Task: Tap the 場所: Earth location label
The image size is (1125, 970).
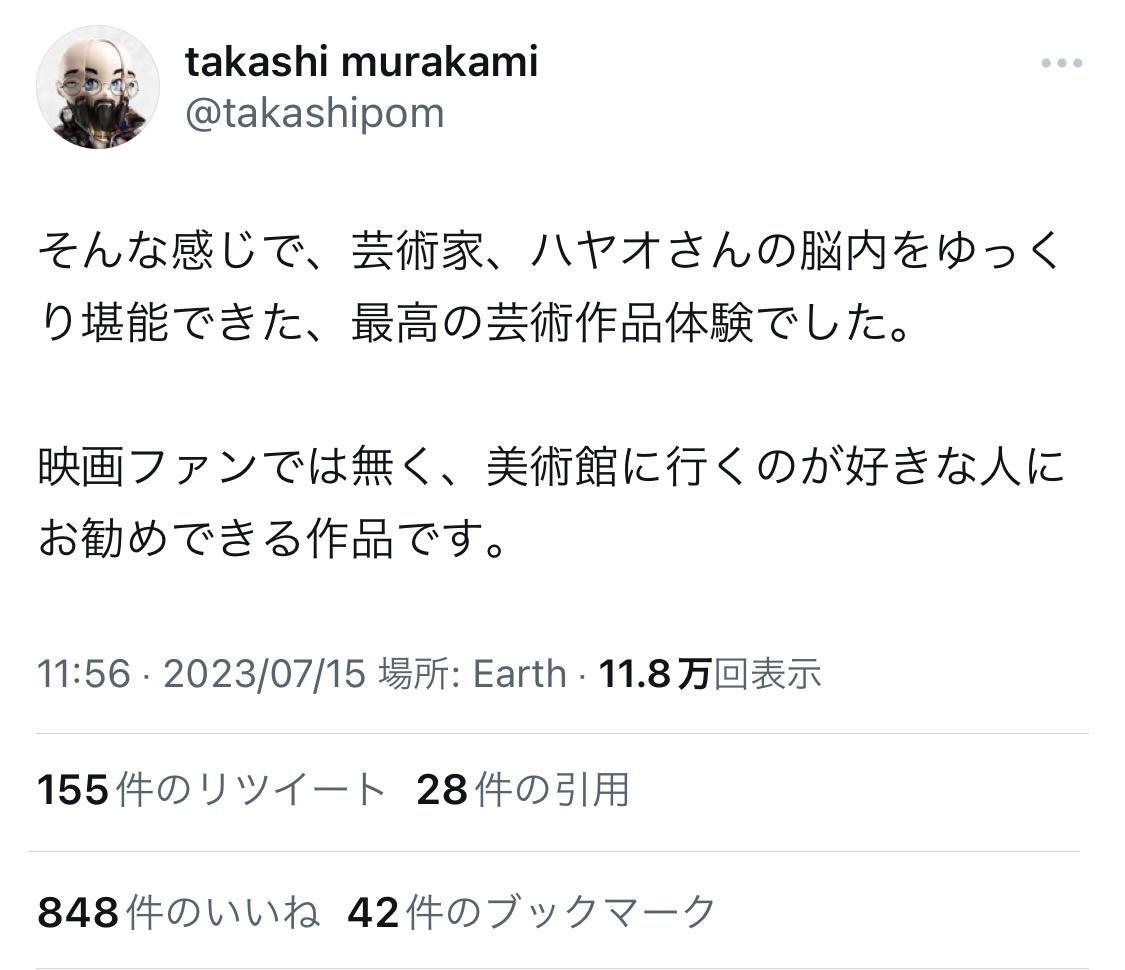Action: click(x=472, y=674)
